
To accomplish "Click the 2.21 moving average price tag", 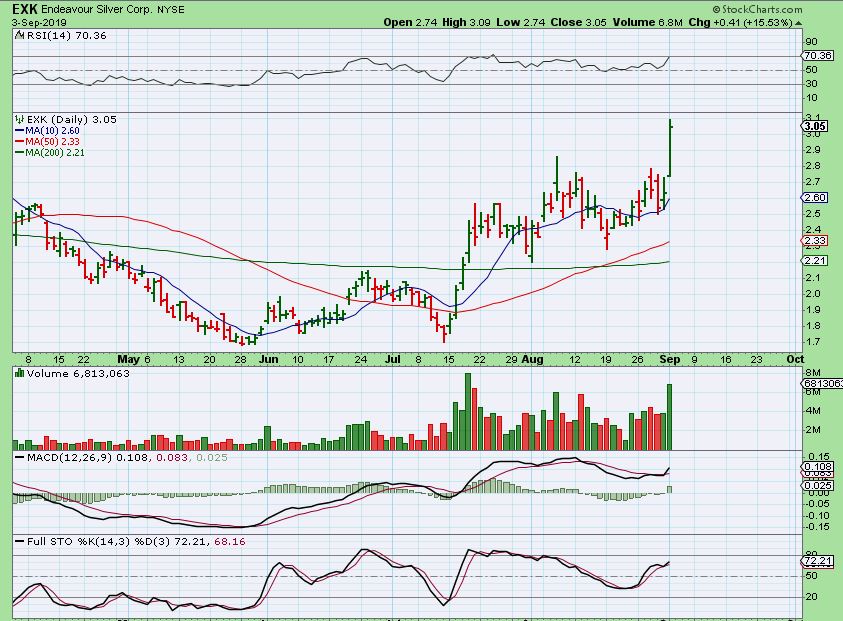I will [815, 260].
